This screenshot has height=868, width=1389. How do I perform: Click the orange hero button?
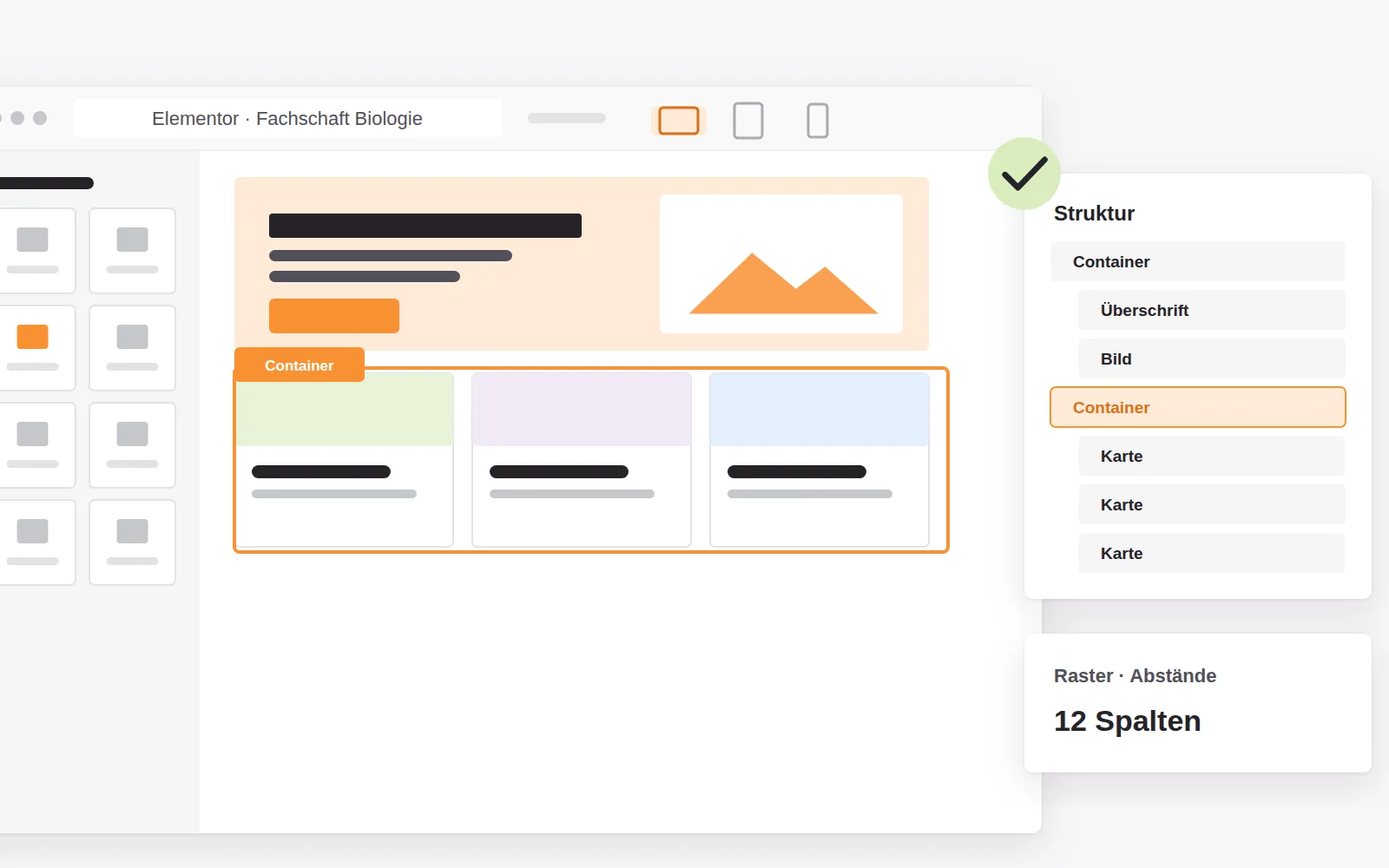[x=334, y=316]
